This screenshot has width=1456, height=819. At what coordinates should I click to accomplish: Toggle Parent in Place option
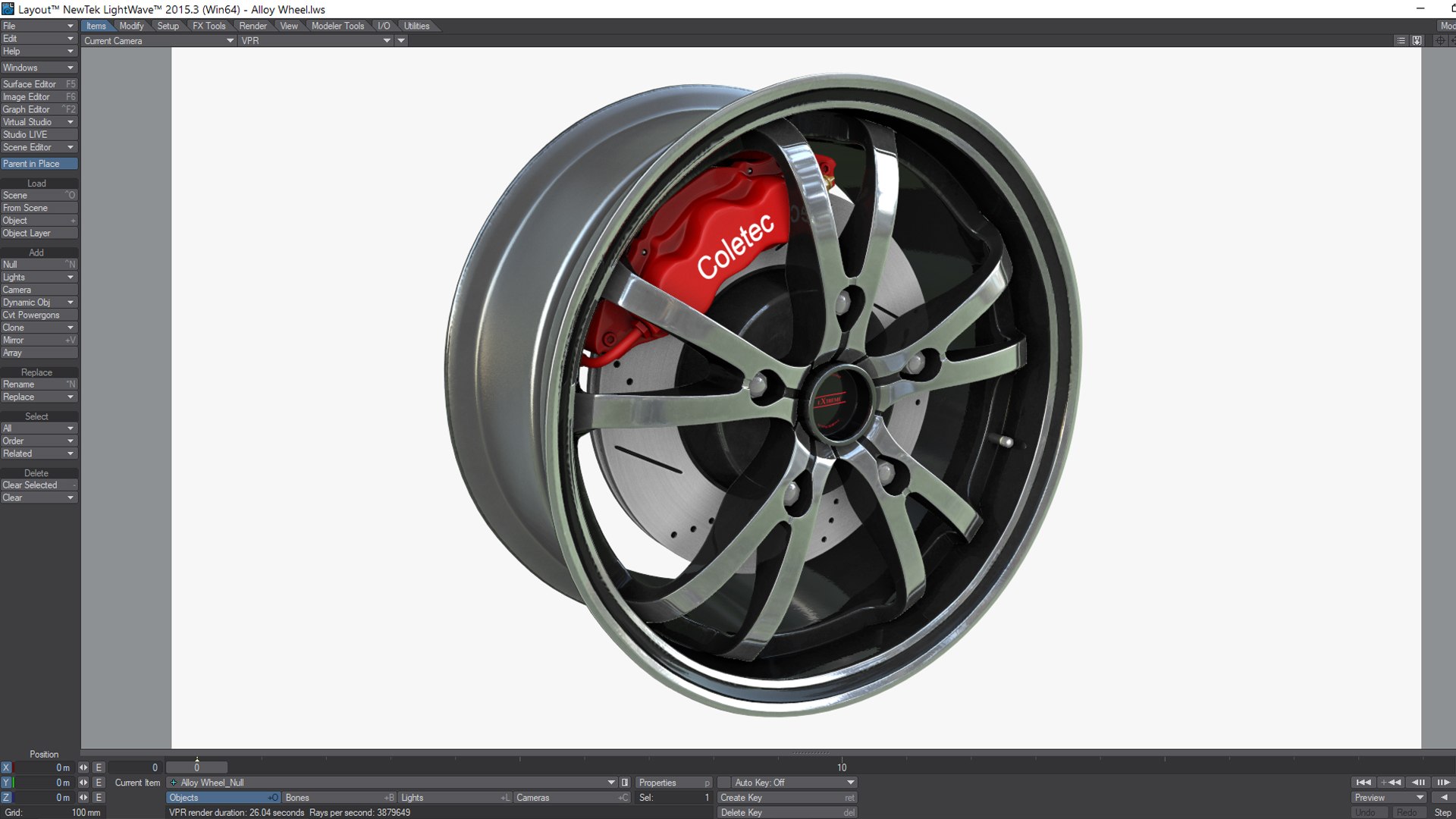[39, 164]
